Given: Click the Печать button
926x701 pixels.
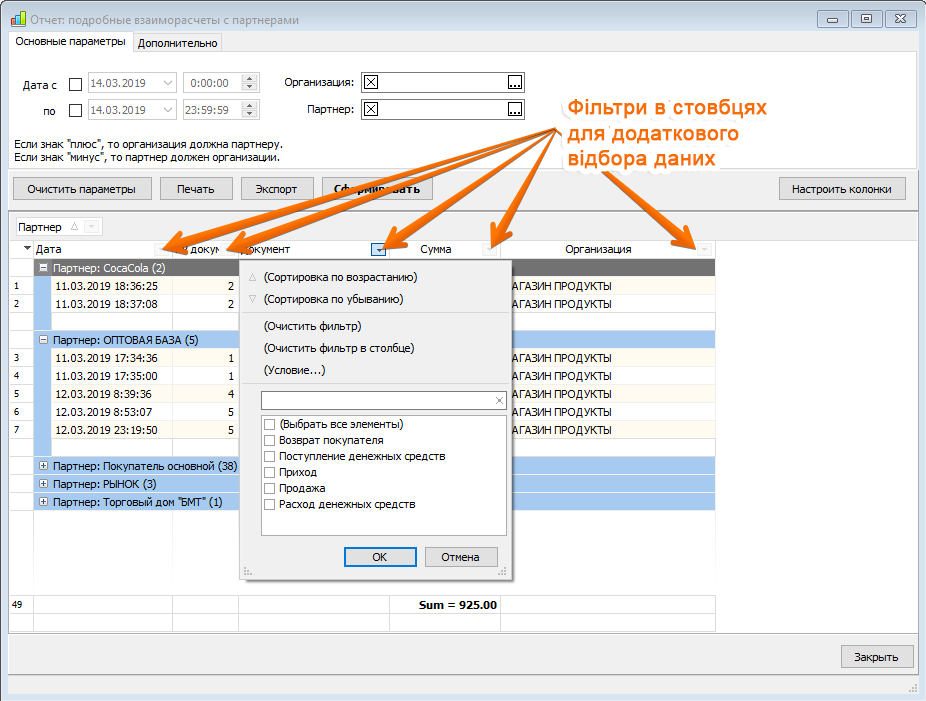Looking at the screenshot, I should pos(196,189).
